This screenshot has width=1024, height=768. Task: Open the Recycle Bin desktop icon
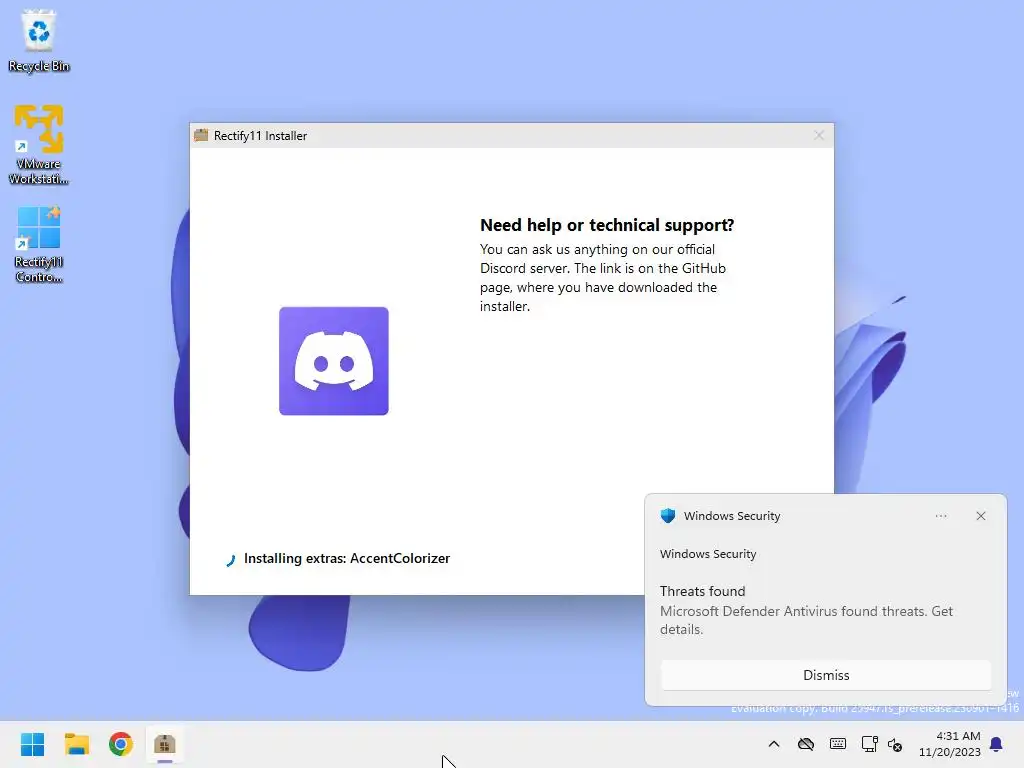[39, 41]
